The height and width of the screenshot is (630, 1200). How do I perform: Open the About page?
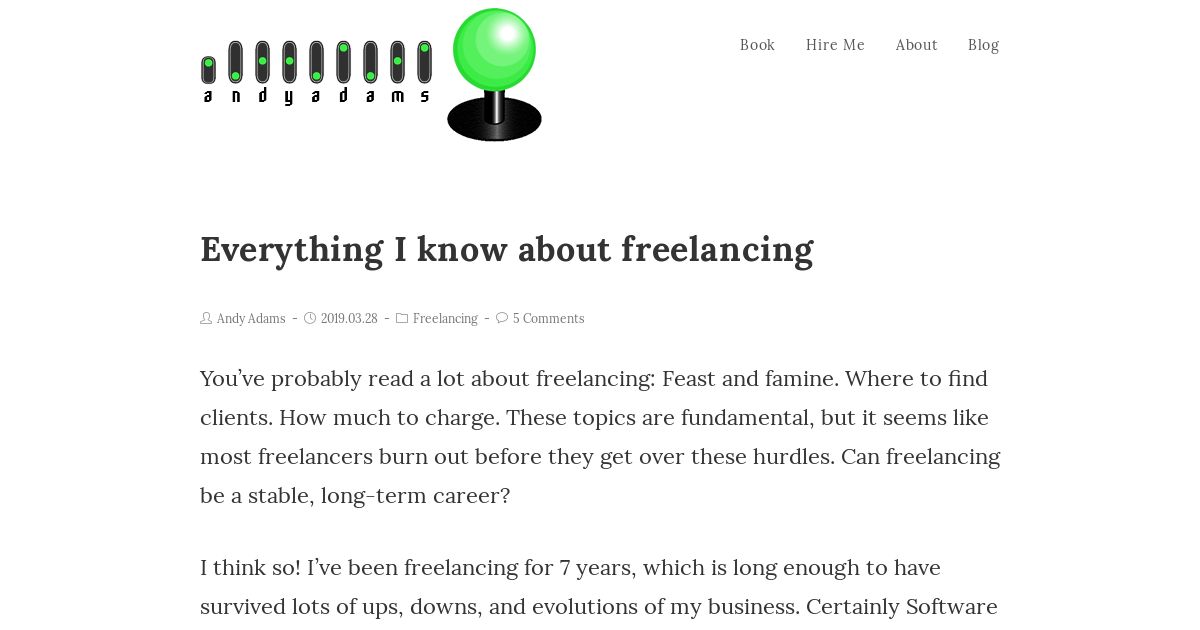(x=916, y=45)
